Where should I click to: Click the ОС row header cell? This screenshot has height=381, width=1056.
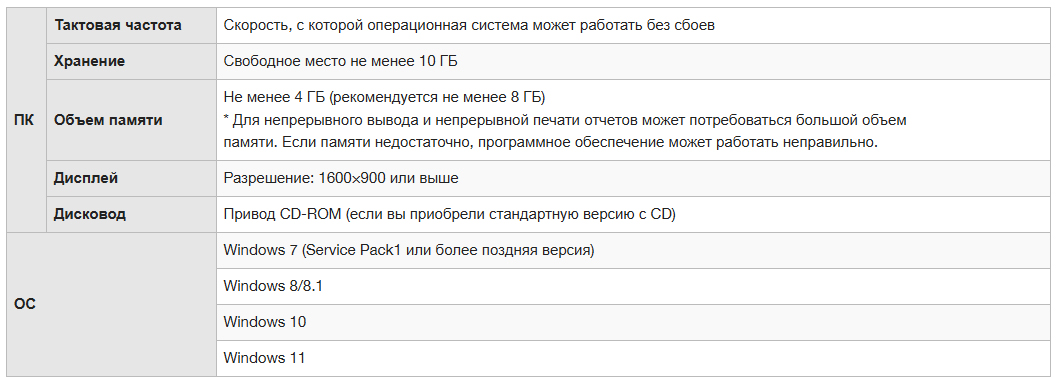click(x=111, y=304)
